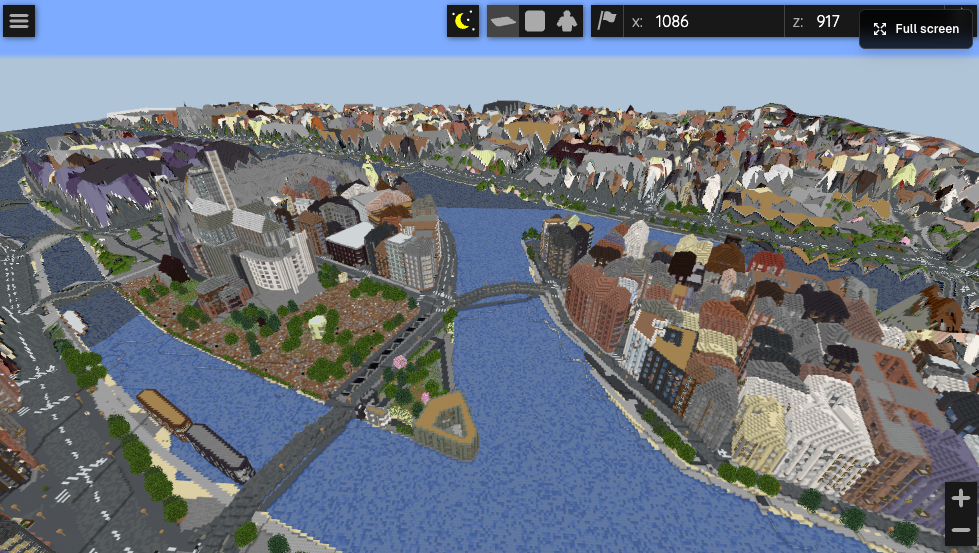Zoom out with the minus button
Screen dimensions: 979x553
[x=961, y=530]
